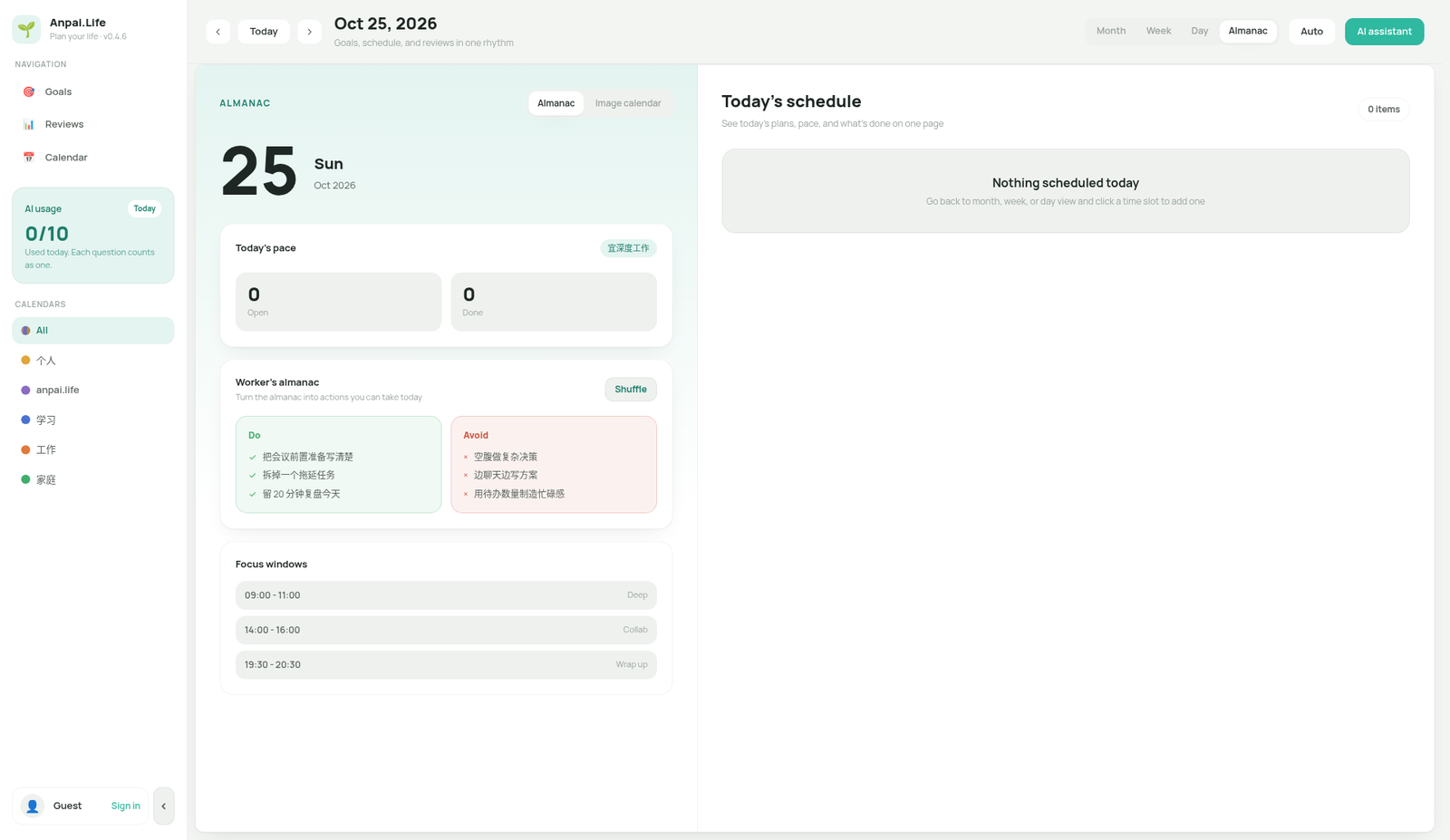Select the Almanac tab in almanac card
Viewport: 1450px width, 840px height.
pos(556,103)
